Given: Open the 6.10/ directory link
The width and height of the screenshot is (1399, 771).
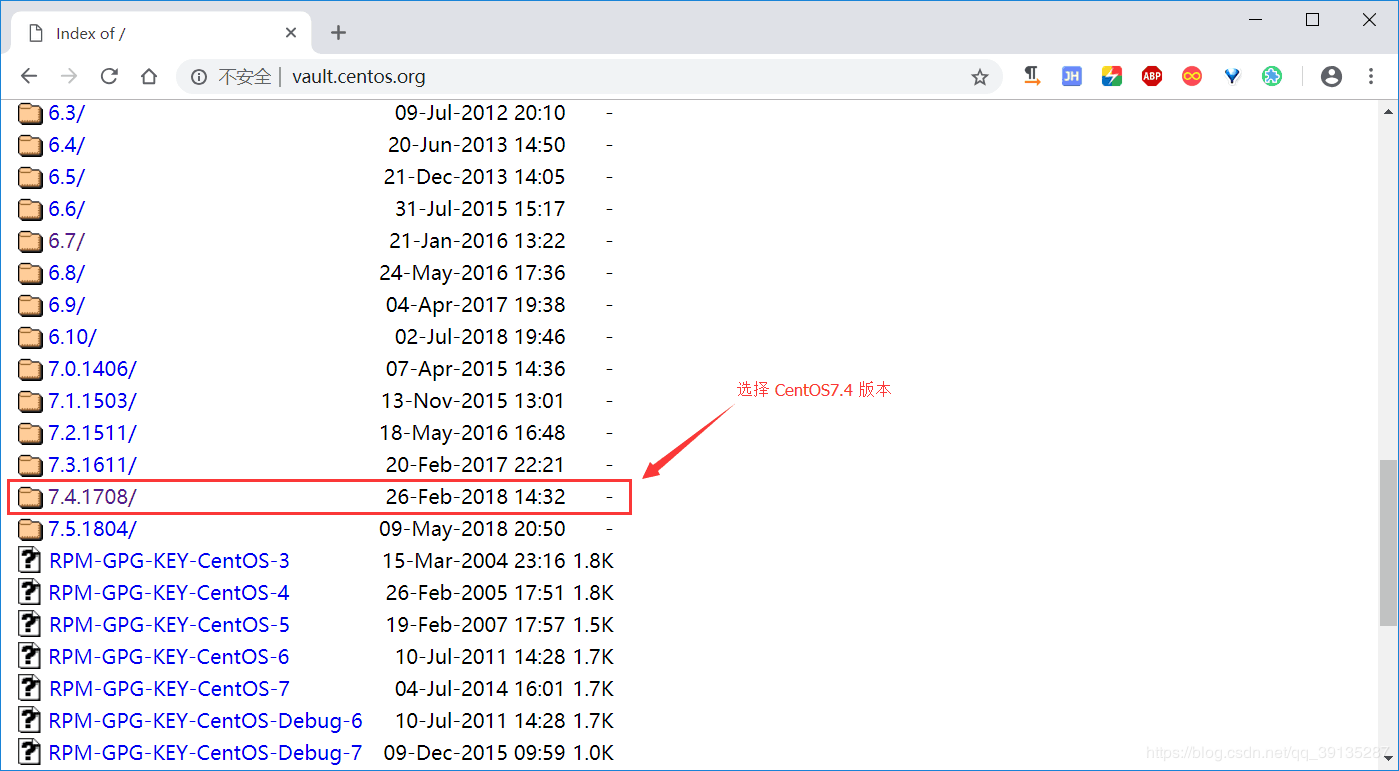Looking at the screenshot, I should pyautogui.click(x=73, y=337).
